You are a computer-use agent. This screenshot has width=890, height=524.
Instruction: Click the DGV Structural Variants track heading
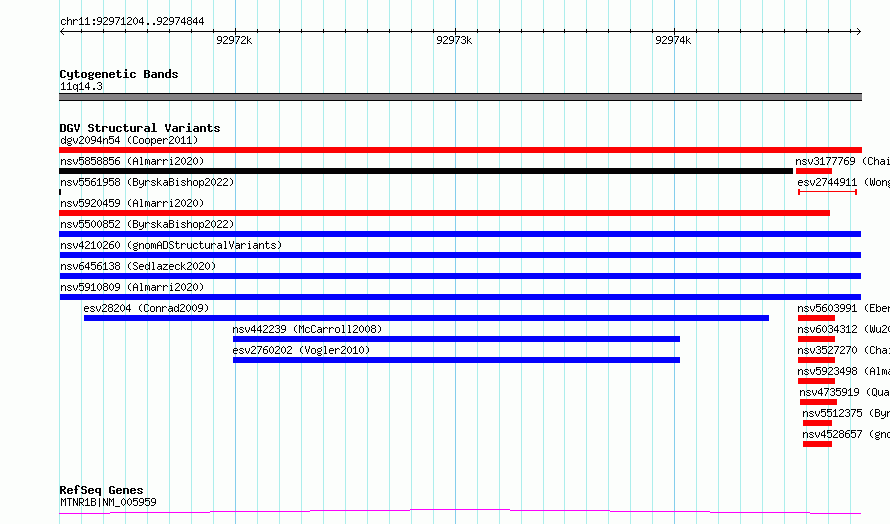pos(140,128)
